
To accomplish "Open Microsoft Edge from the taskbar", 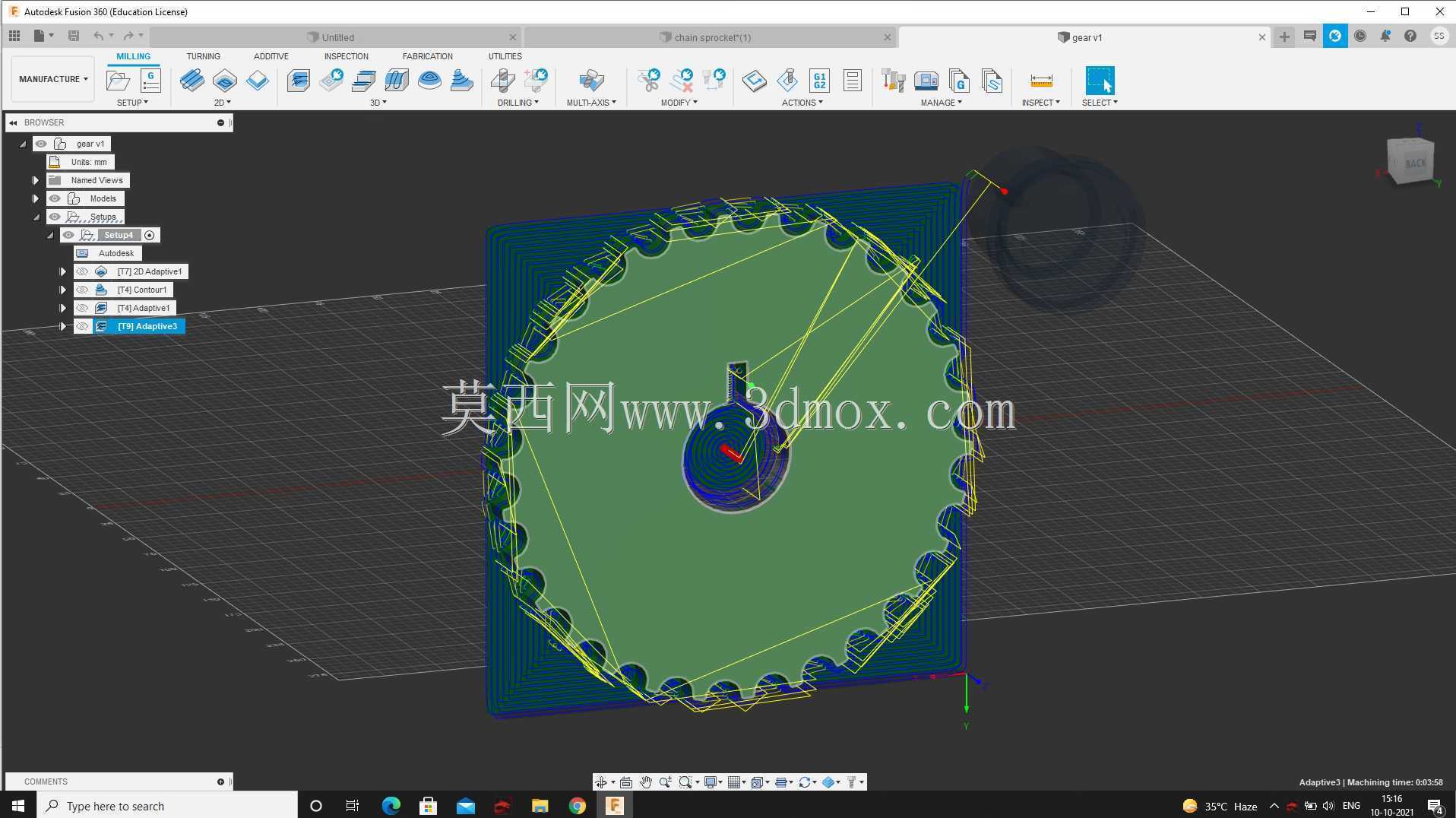I will point(391,806).
